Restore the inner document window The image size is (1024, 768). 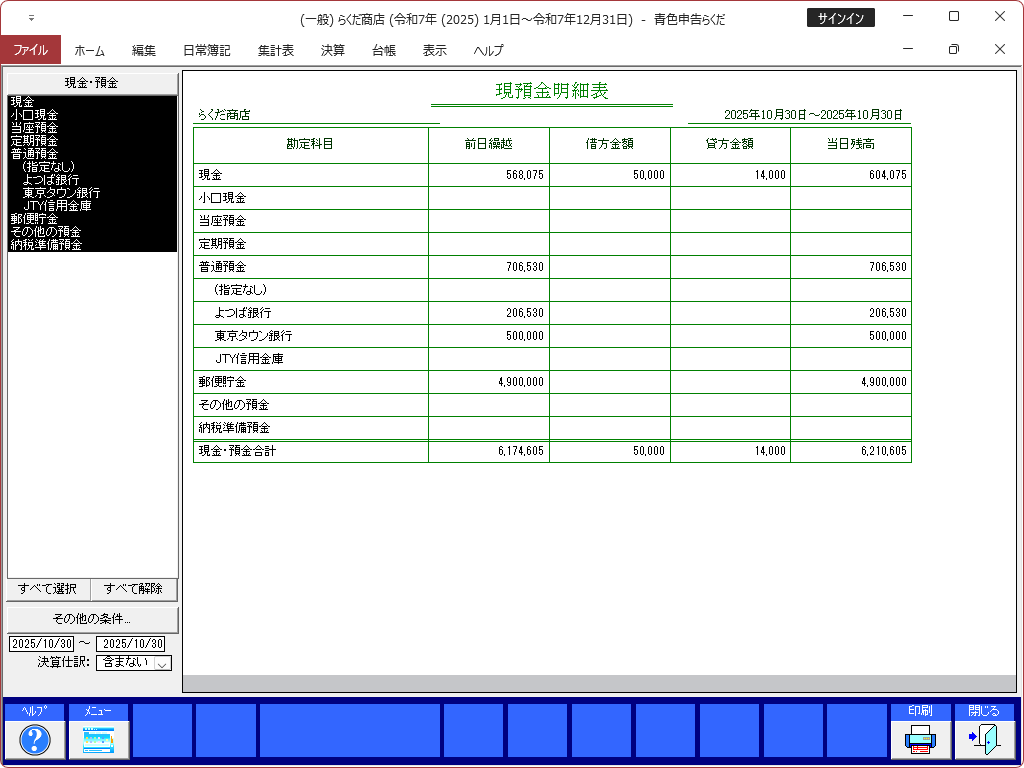pos(953,49)
